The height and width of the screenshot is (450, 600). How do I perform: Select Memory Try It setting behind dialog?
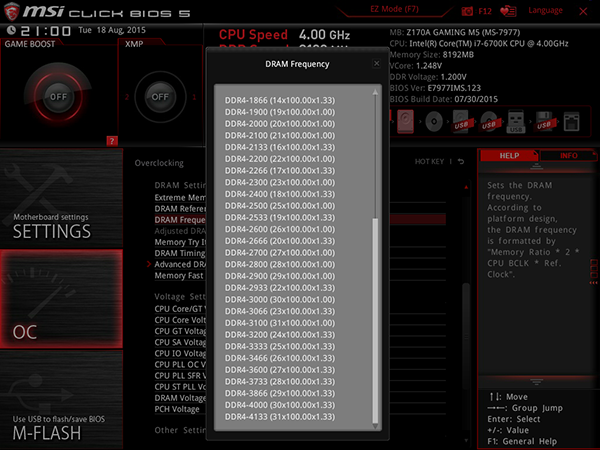[x=180, y=242]
